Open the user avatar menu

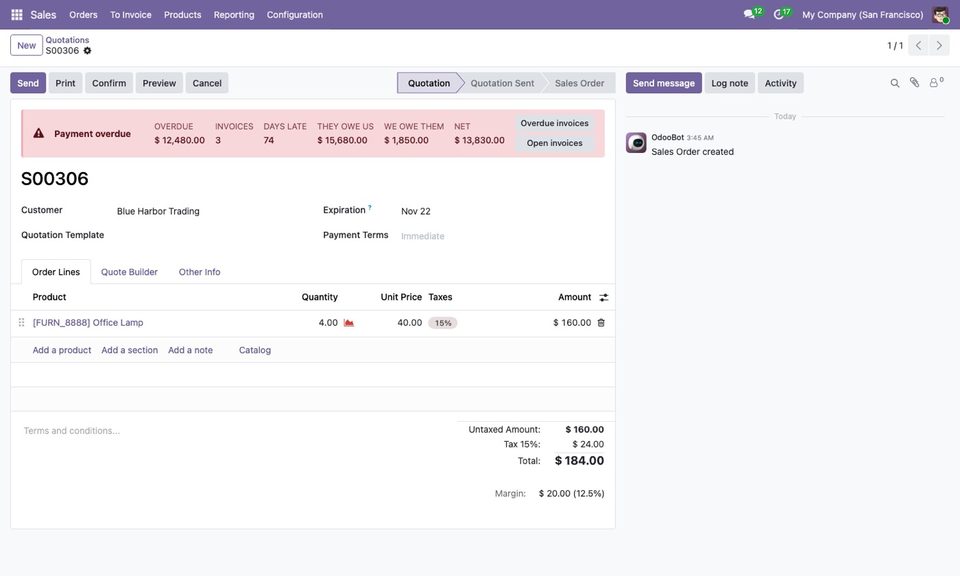[940, 15]
